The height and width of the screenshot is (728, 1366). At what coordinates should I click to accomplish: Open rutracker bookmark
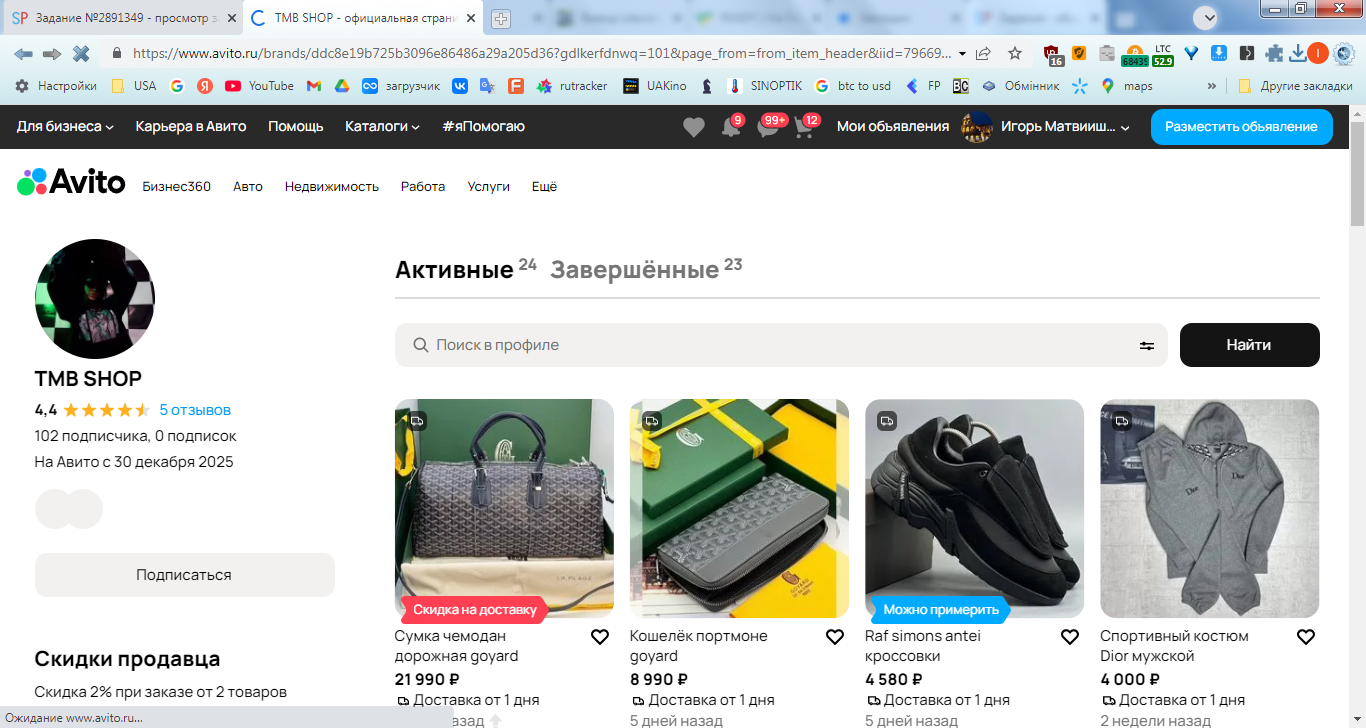click(572, 86)
